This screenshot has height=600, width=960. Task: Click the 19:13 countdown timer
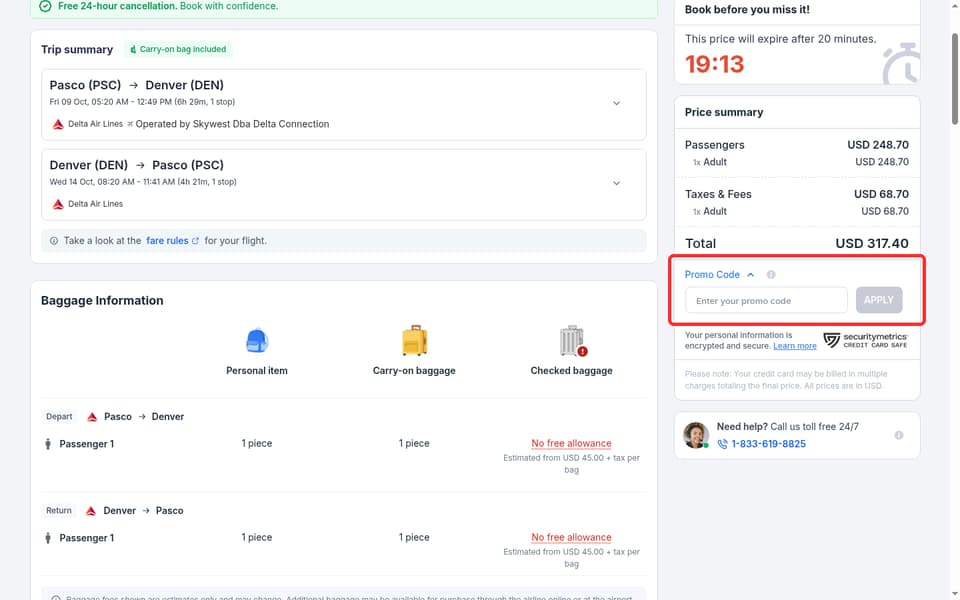coord(714,64)
